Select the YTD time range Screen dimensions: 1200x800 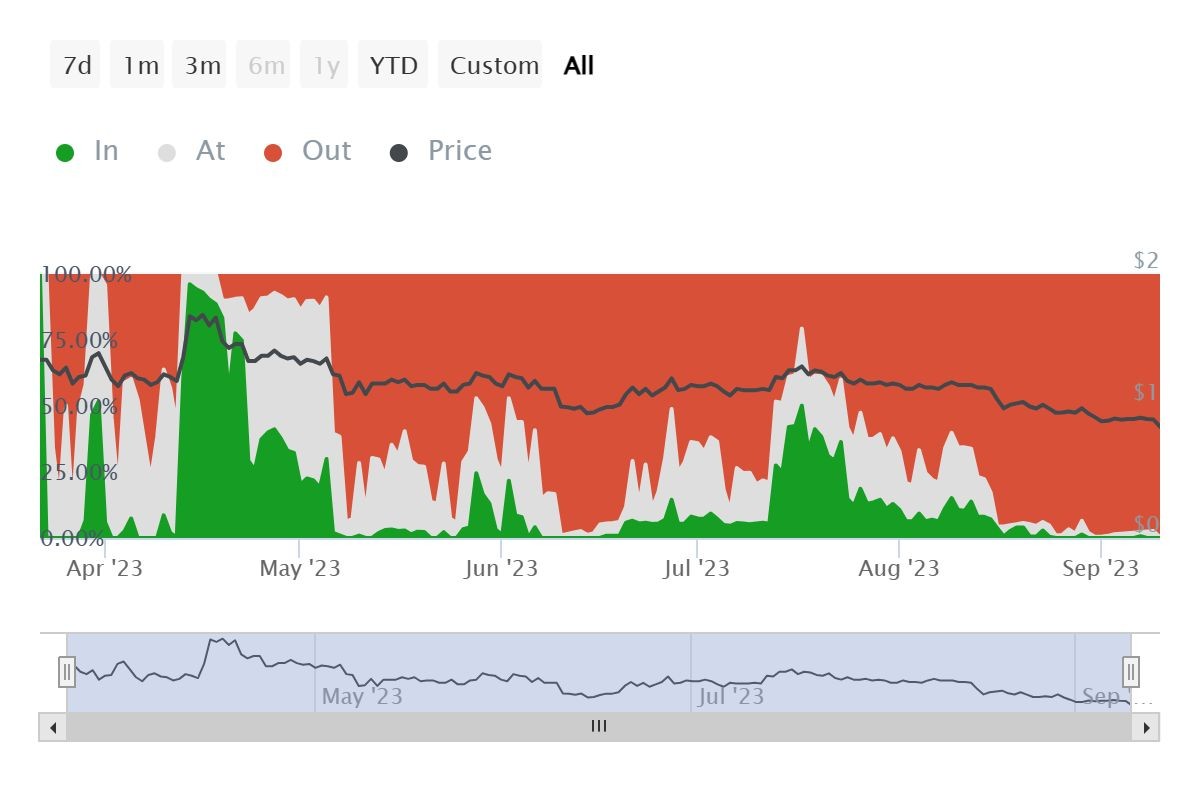(x=393, y=65)
